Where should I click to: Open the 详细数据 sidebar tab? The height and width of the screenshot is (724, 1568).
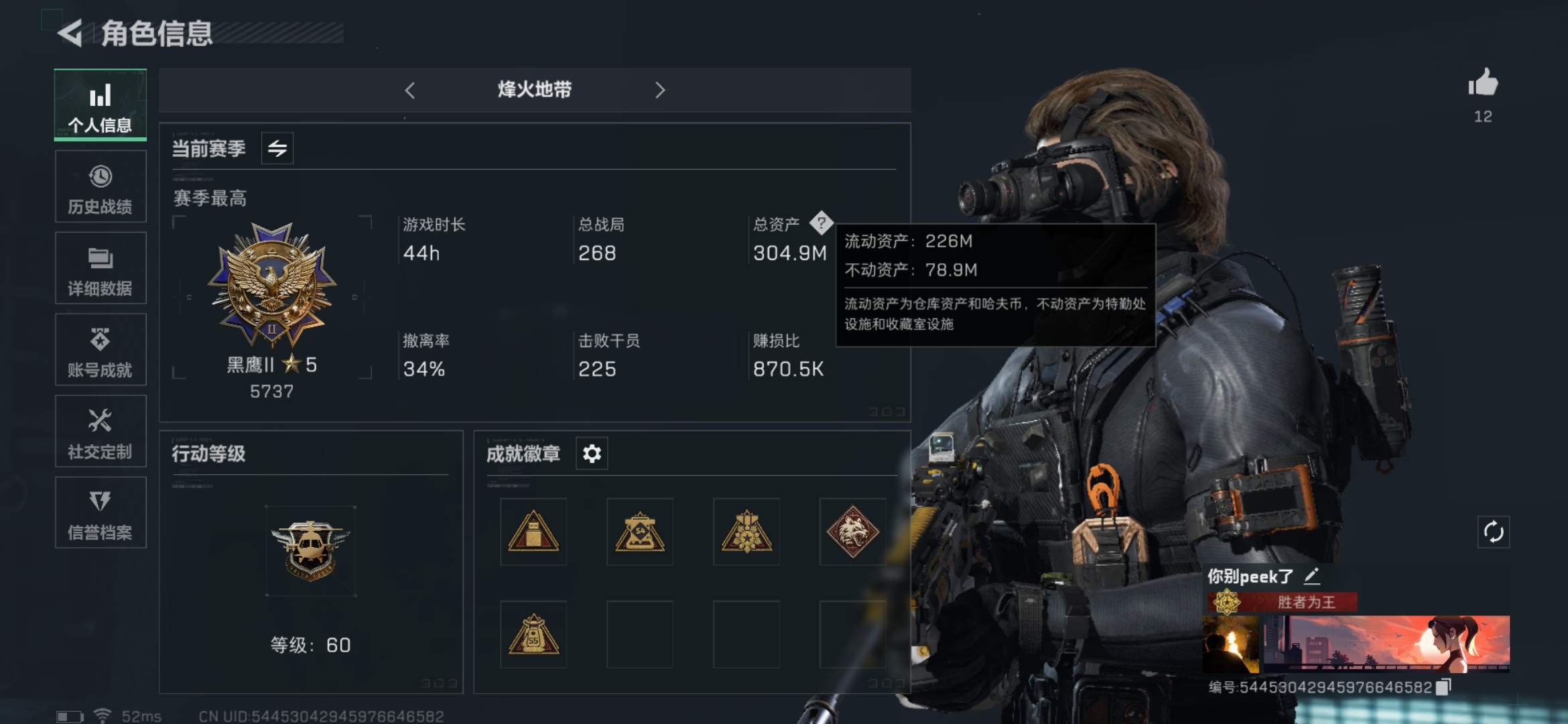[x=101, y=269]
